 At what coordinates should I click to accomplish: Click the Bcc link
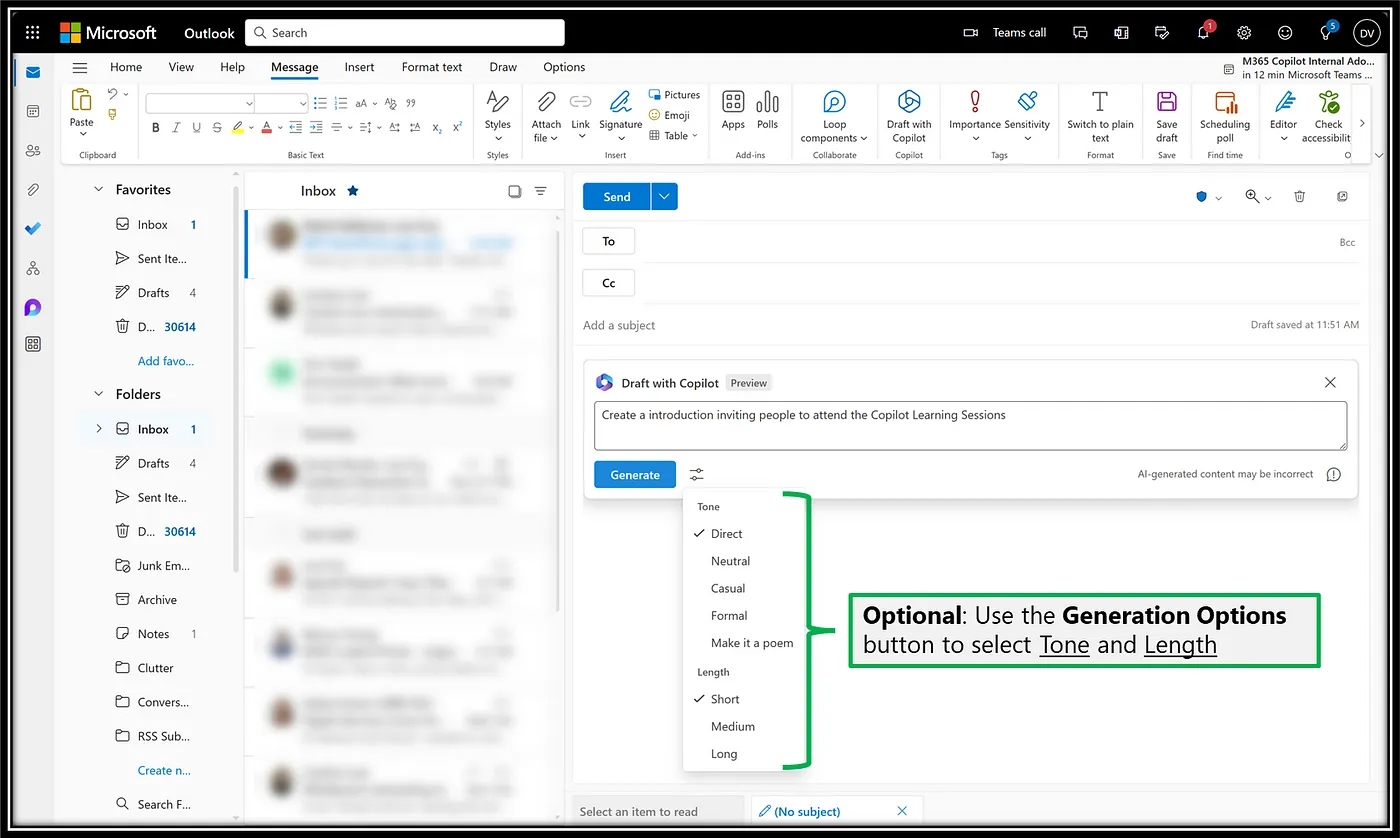pos(1347,242)
